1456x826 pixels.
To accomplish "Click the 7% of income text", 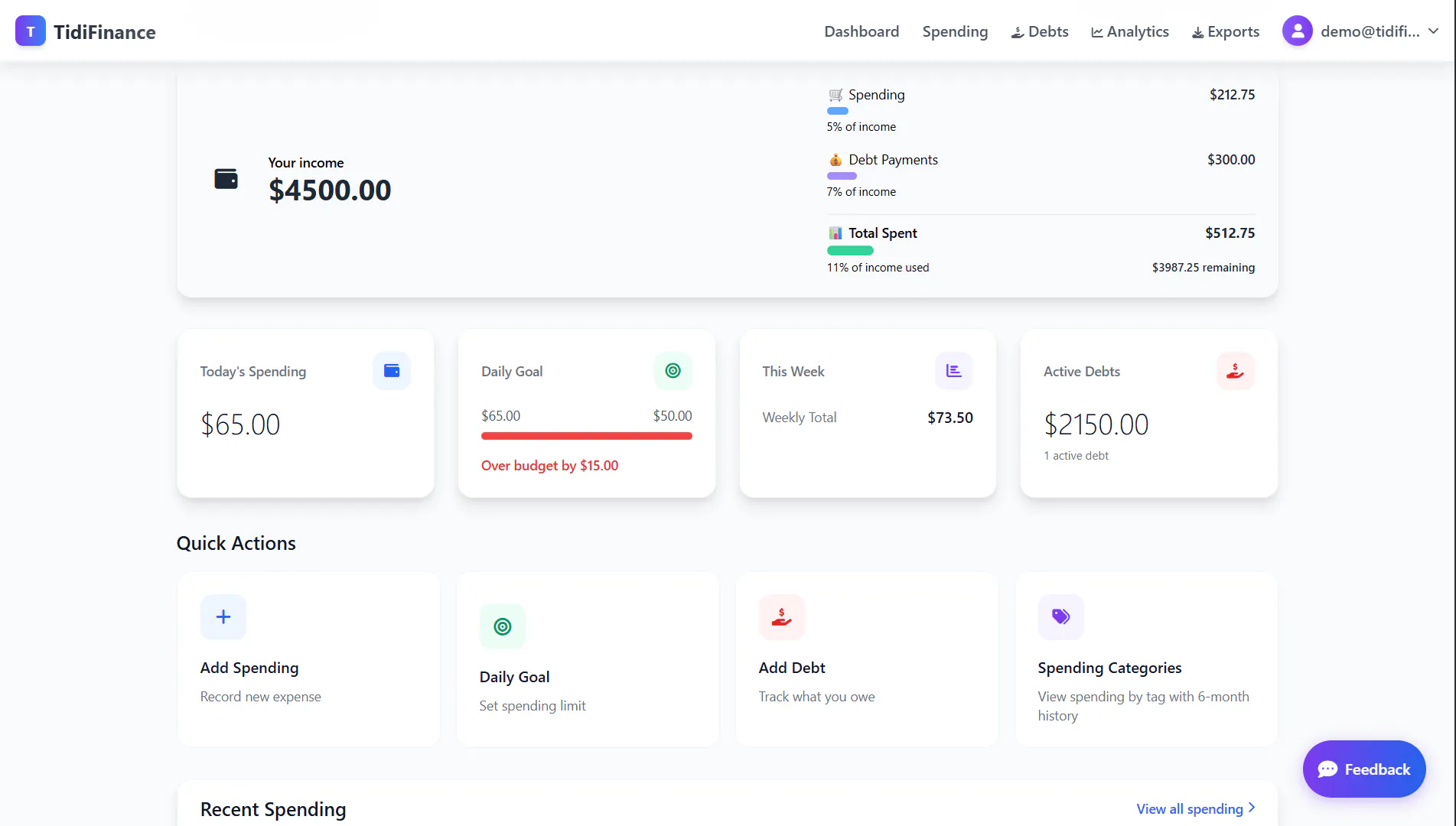I will [x=861, y=192].
